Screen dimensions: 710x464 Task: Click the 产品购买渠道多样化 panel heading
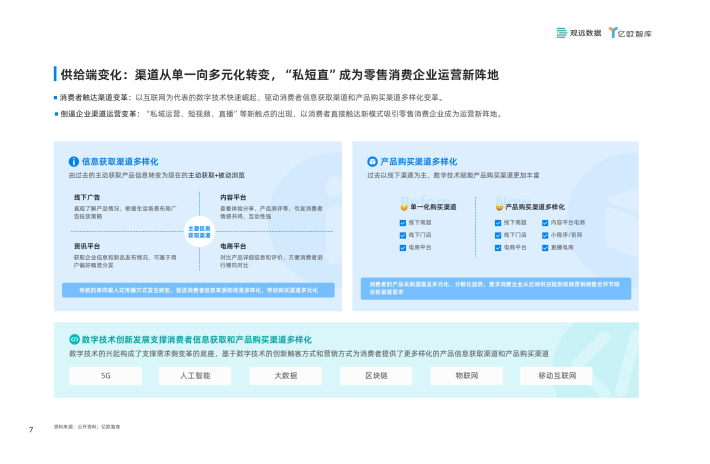click(x=418, y=162)
